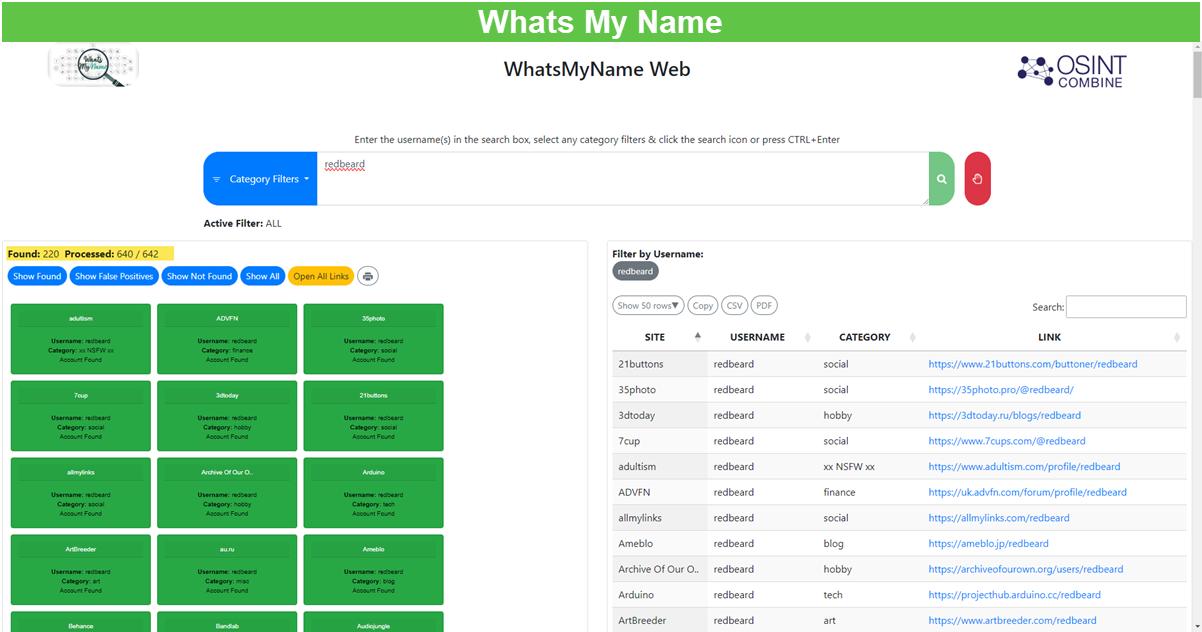Viewport: 1202px width, 632px height.
Task: Click the 35photo result card
Action: (x=373, y=339)
